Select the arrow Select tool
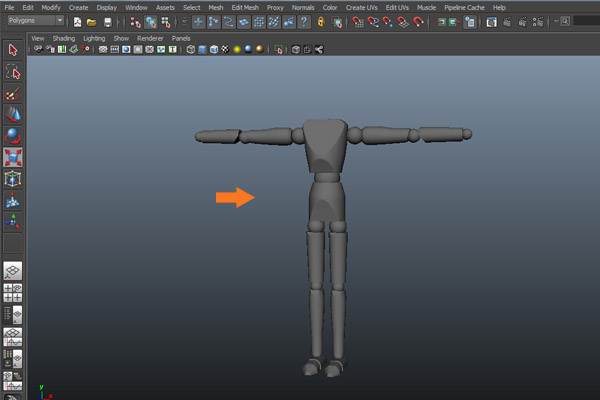 pos(13,49)
